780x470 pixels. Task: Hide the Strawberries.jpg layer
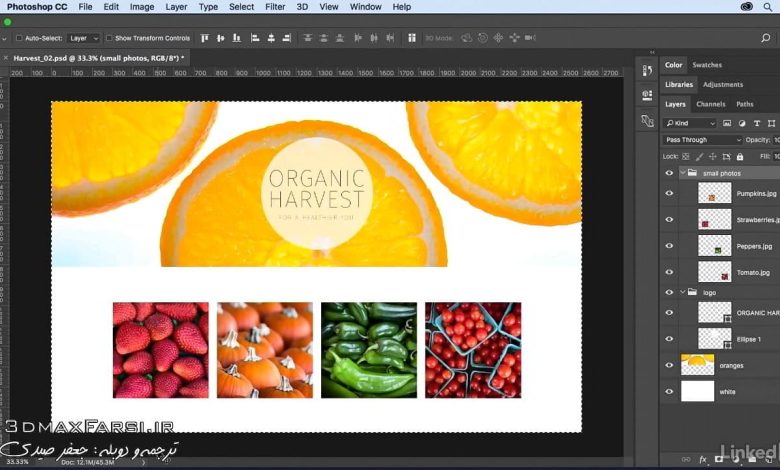(x=669, y=219)
